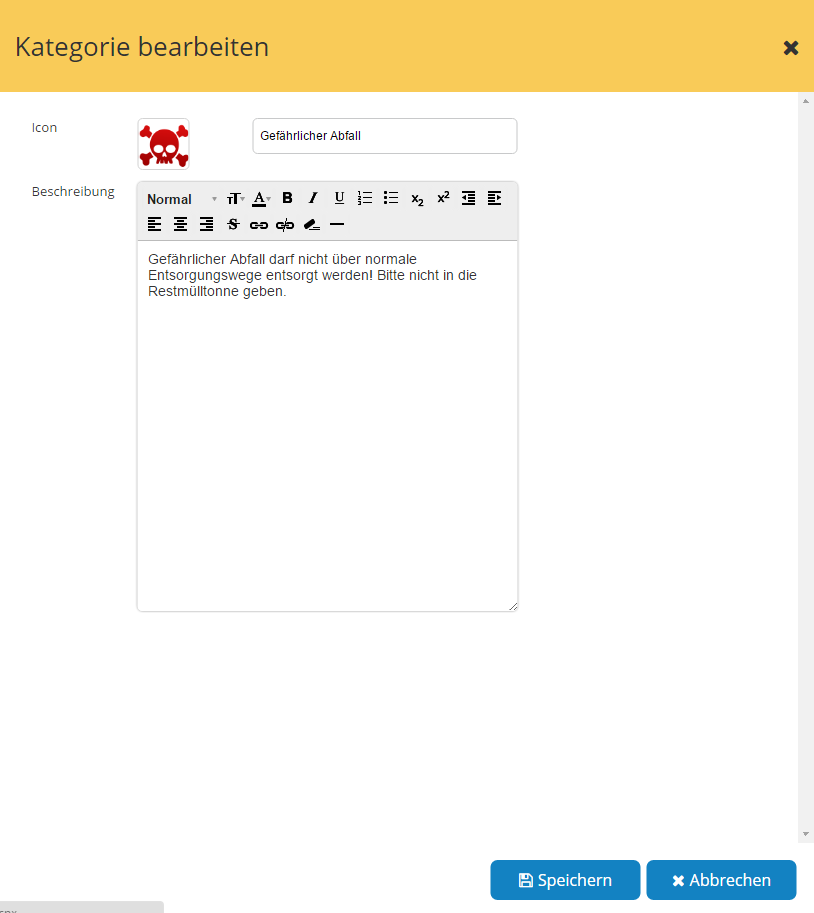Screen dimensions: 814x913
Task: Cancel editing with the Abbrechen button
Action: coord(721,880)
